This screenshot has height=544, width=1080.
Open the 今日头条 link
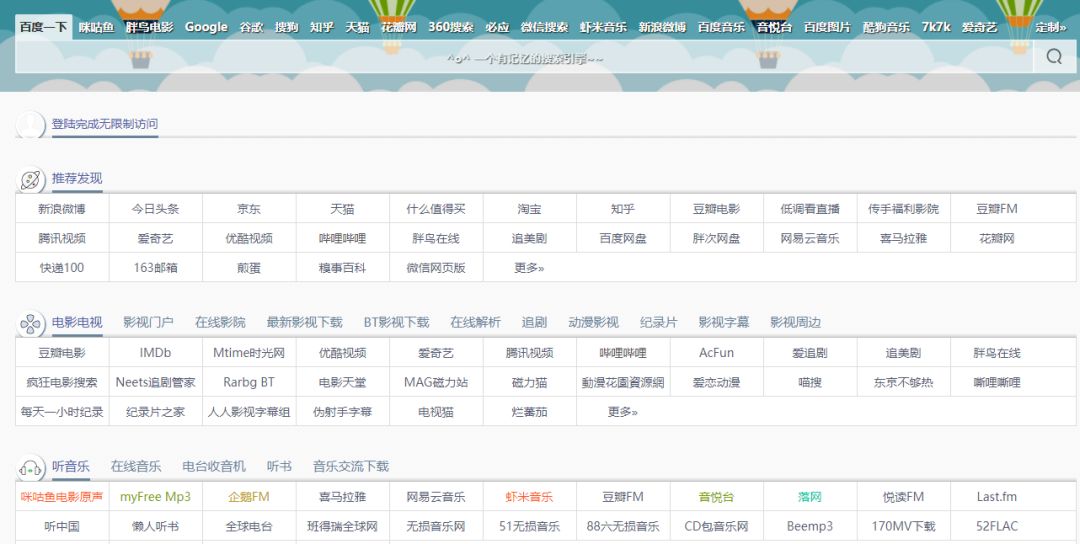coord(155,210)
